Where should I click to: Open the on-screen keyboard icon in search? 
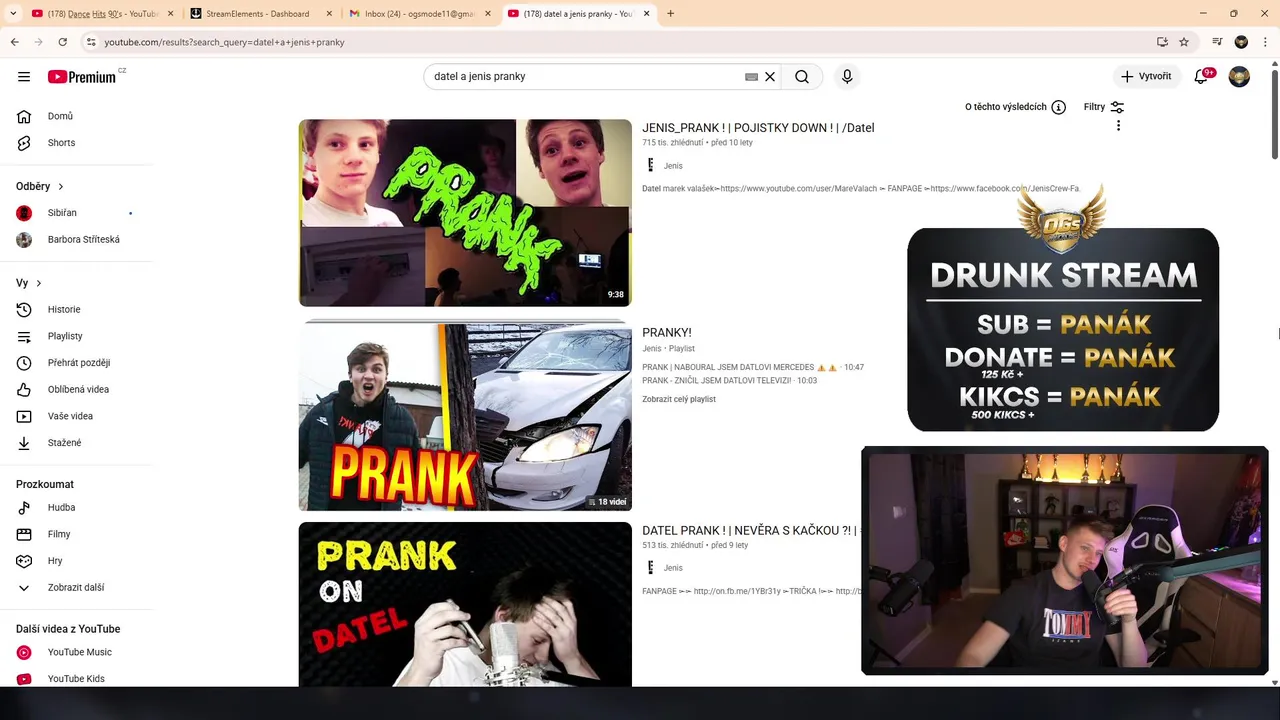coord(751,76)
